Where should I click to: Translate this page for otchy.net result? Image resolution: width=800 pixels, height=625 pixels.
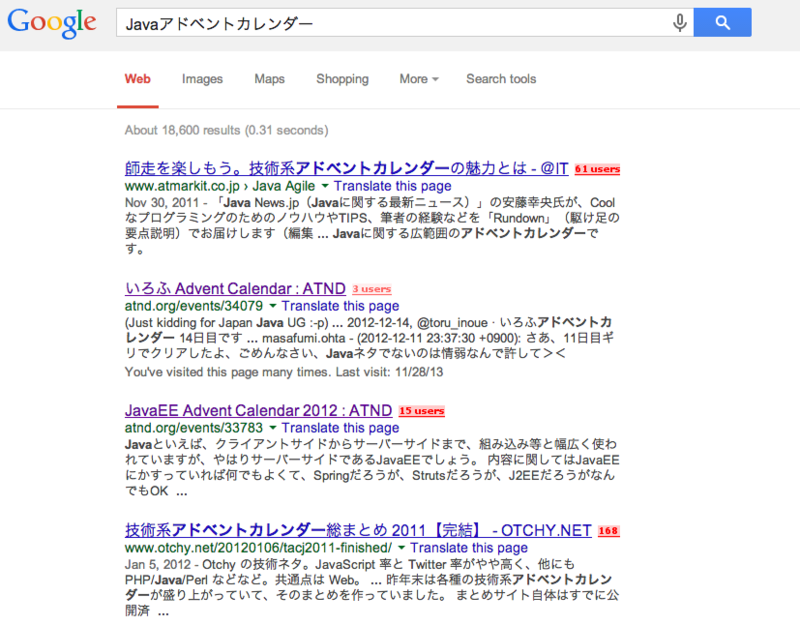click(x=469, y=547)
